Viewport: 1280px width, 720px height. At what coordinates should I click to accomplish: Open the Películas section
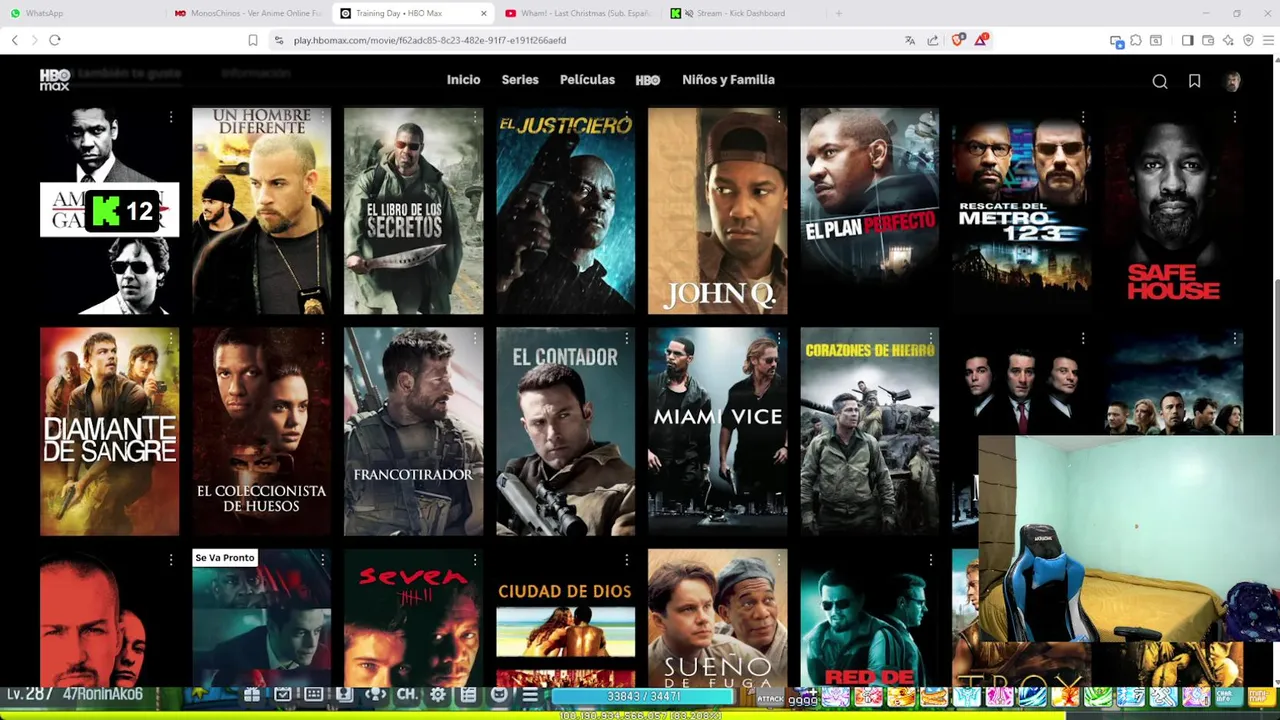tap(587, 80)
